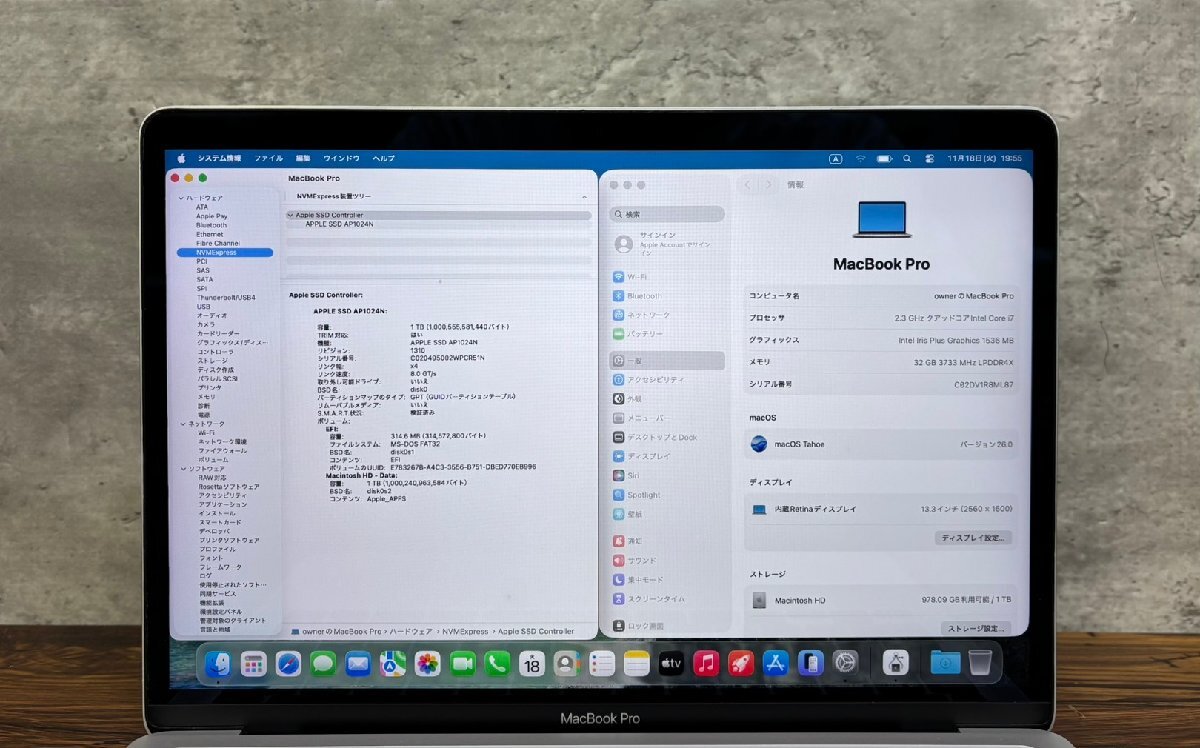Open App Store from the Dock
Image resolution: width=1200 pixels, height=748 pixels.
tap(776, 663)
